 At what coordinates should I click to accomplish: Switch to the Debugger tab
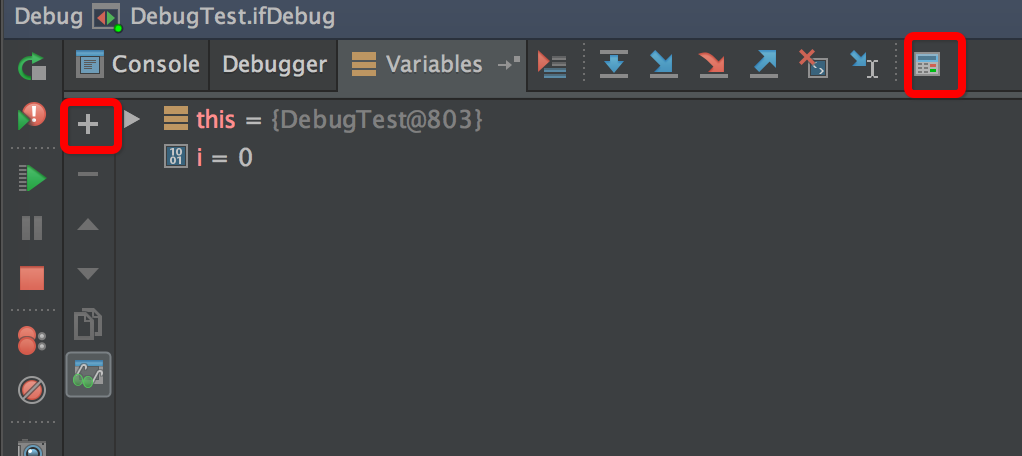tap(274, 64)
